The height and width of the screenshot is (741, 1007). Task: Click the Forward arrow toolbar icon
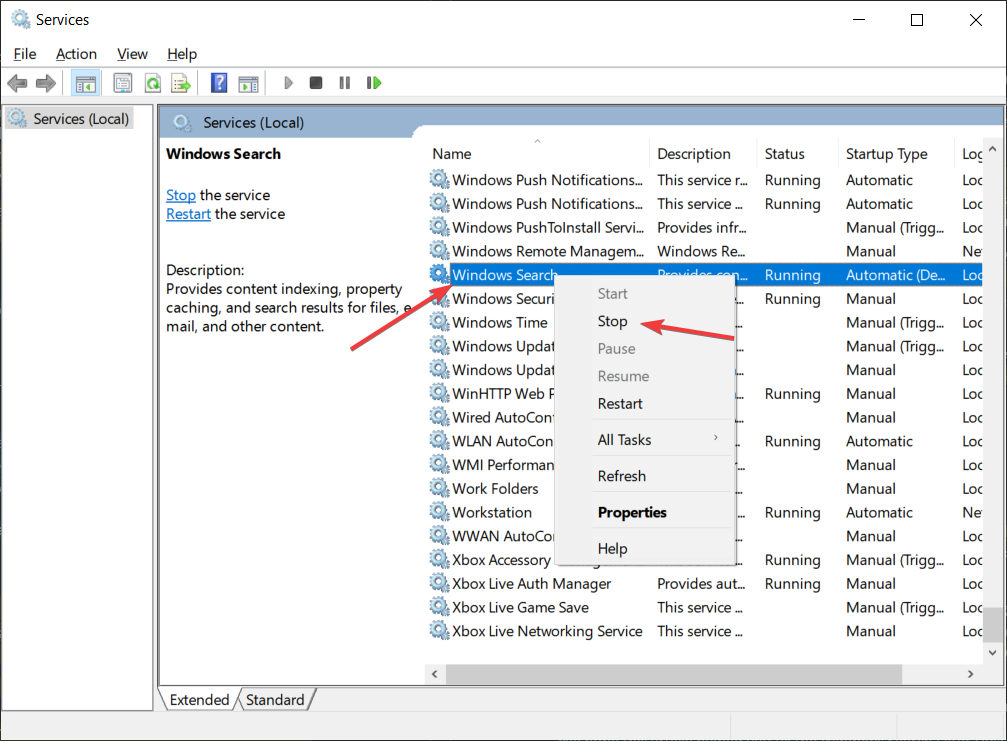pyautogui.click(x=46, y=83)
